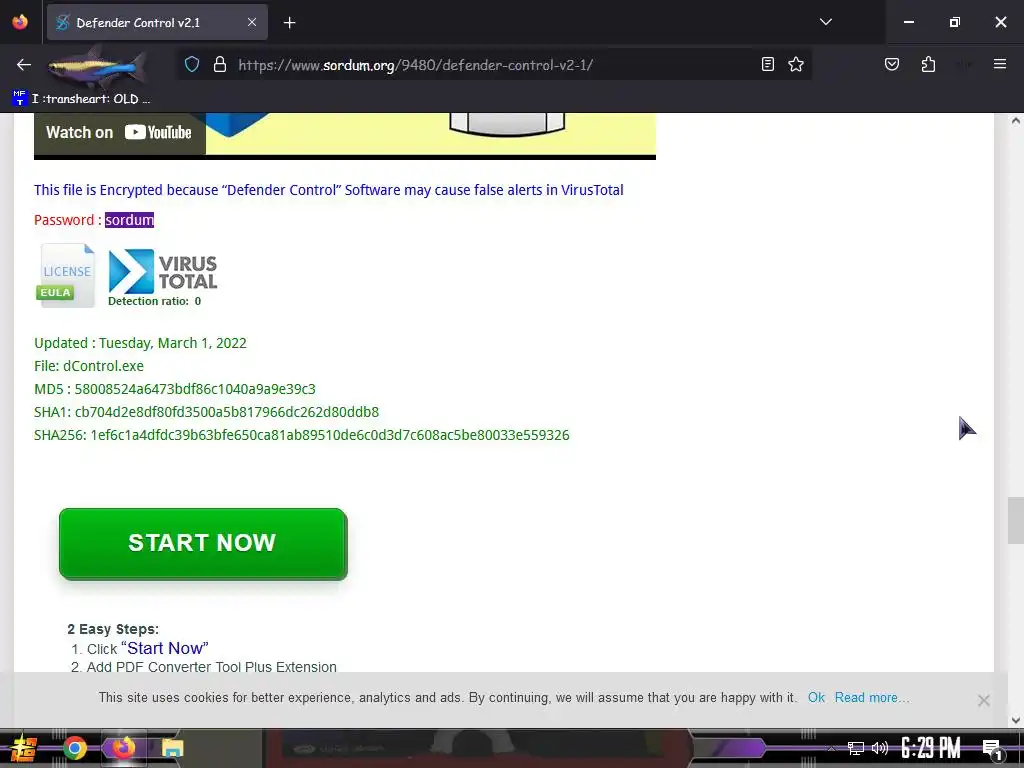Viewport: 1024px width, 768px height.
Task: Open the Start menu on taskbar
Action: [24, 748]
